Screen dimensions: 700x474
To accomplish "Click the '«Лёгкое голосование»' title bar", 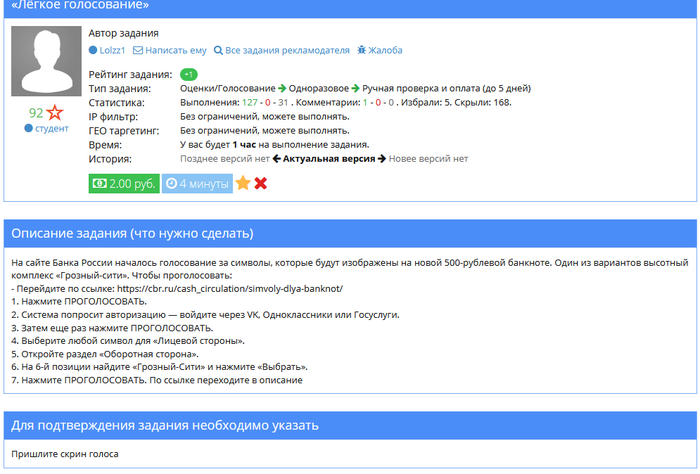I will click(350, 8).
